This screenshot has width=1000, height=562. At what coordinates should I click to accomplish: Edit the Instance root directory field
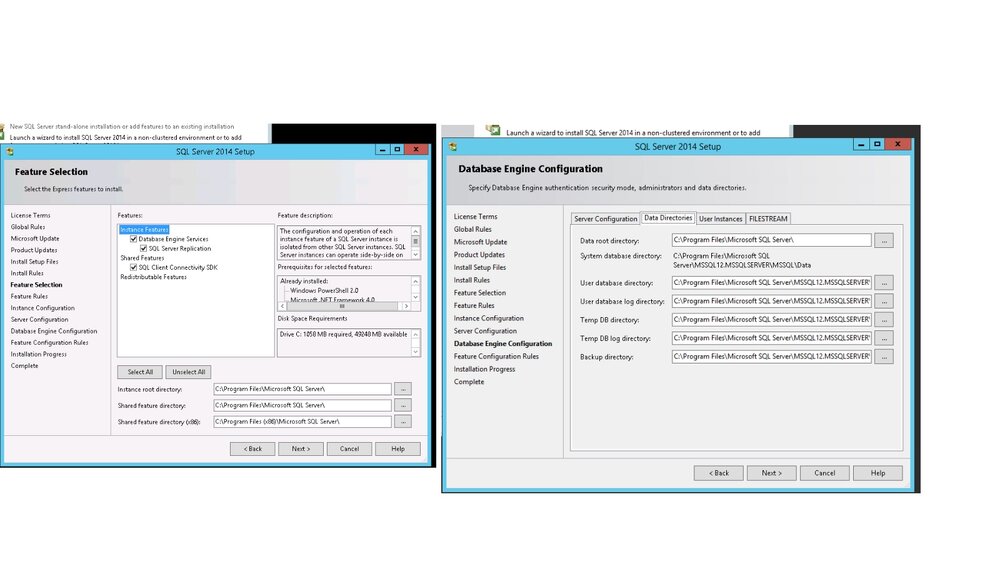tap(302, 388)
